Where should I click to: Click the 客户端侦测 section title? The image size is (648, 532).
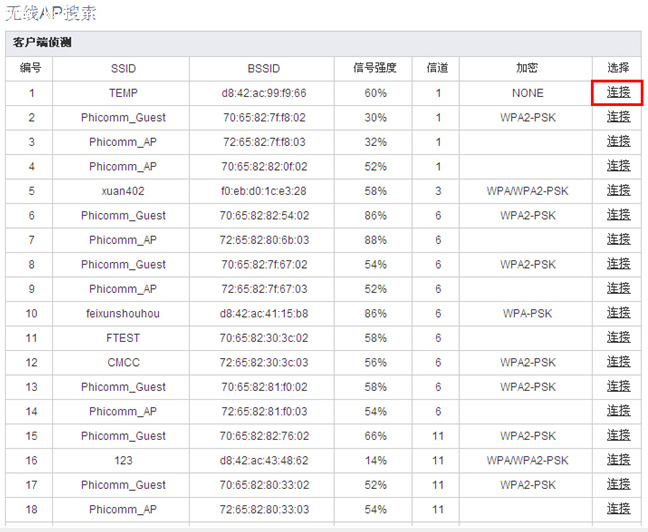[42, 43]
